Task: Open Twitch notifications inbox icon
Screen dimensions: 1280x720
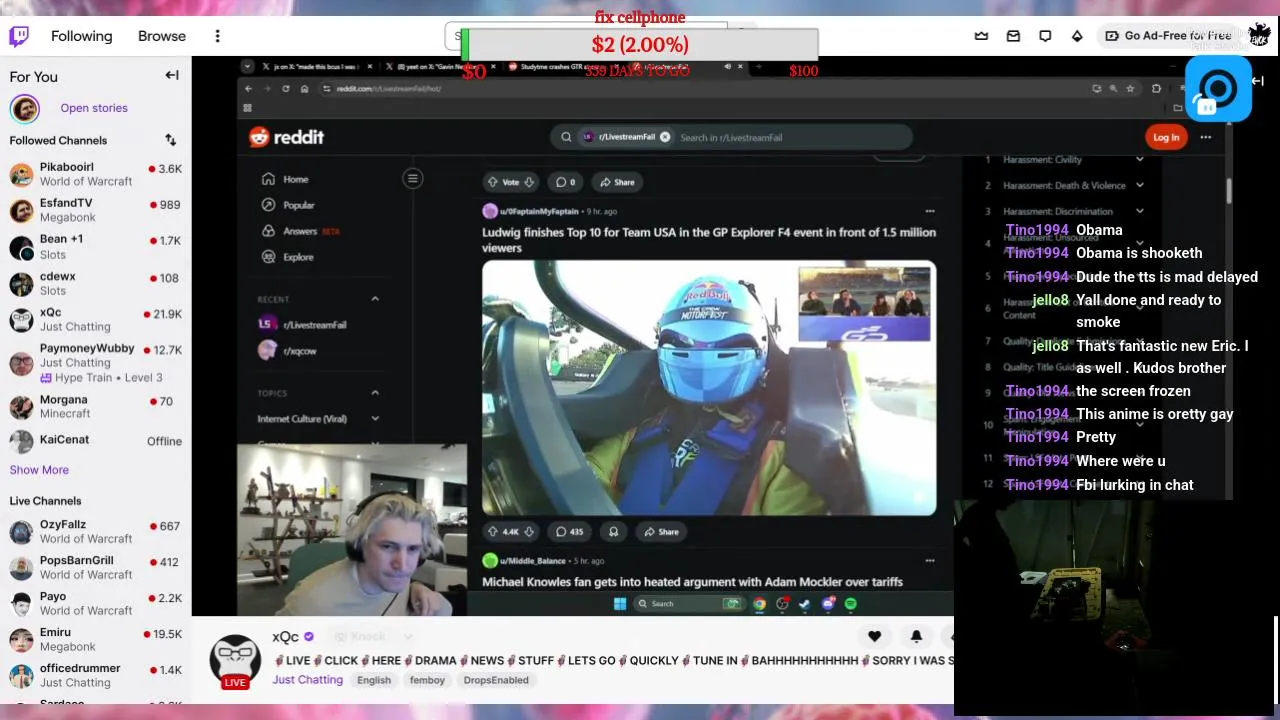Action: pyautogui.click(x=1013, y=36)
